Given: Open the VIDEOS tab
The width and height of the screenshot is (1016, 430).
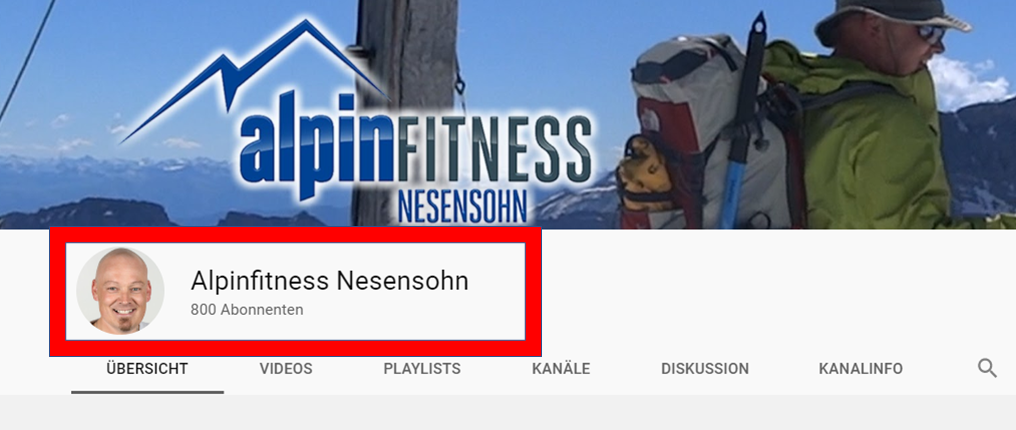Looking at the screenshot, I should tap(286, 368).
